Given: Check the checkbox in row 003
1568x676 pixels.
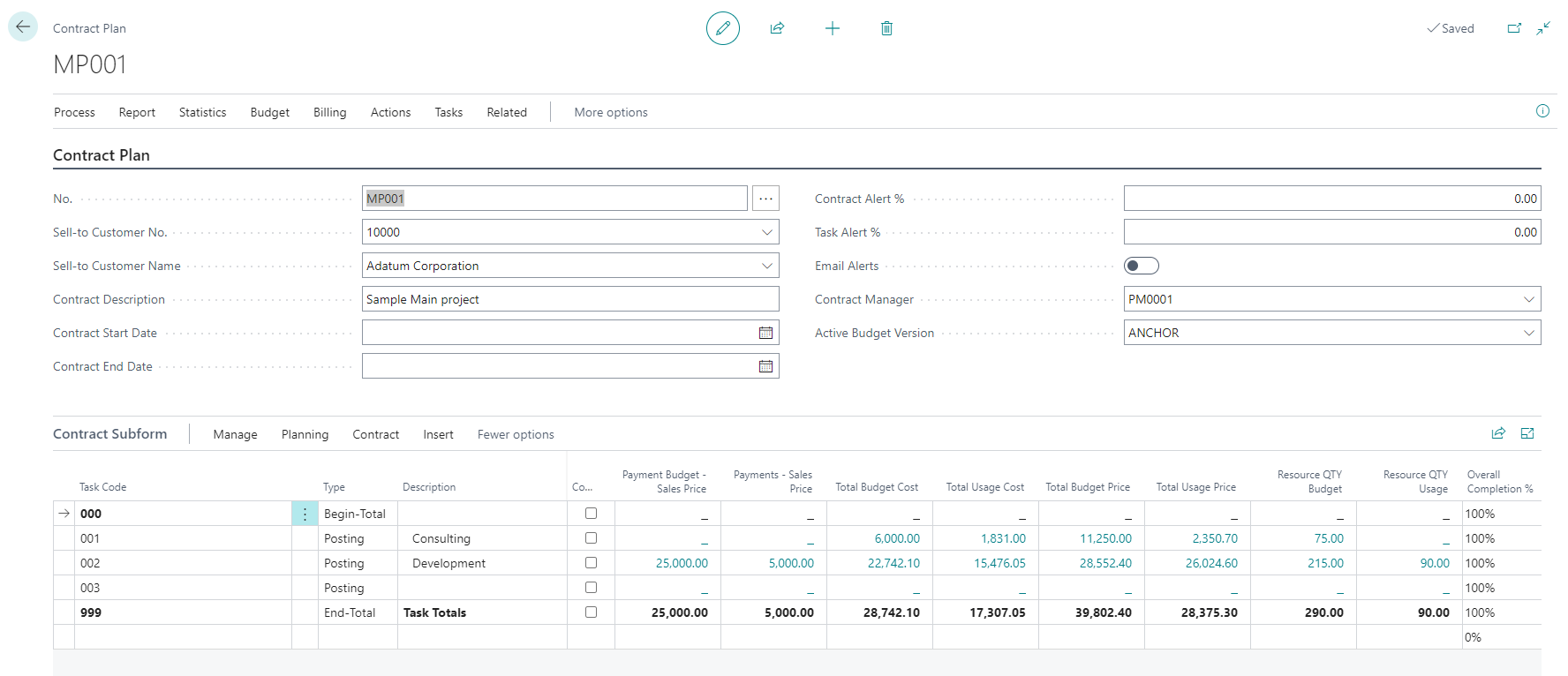Looking at the screenshot, I should (591, 587).
